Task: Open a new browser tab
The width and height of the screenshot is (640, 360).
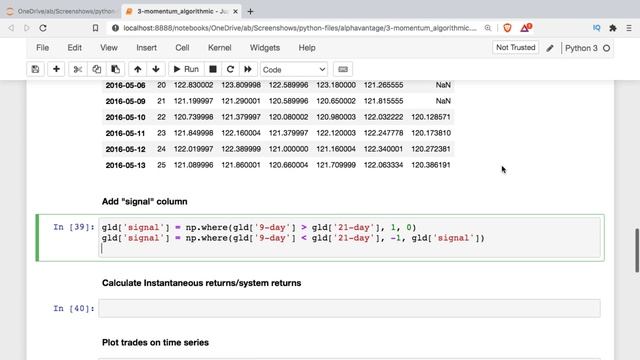Action: click(250, 11)
